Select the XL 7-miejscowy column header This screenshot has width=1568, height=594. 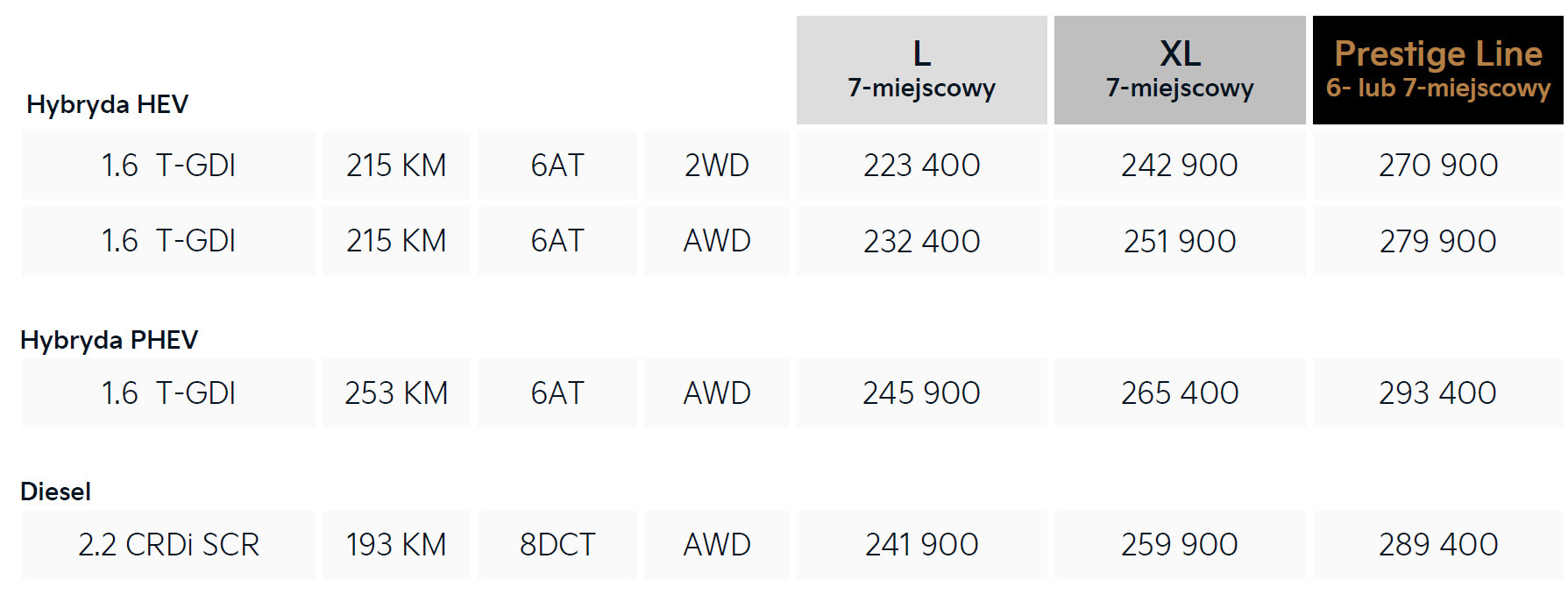1179,70
